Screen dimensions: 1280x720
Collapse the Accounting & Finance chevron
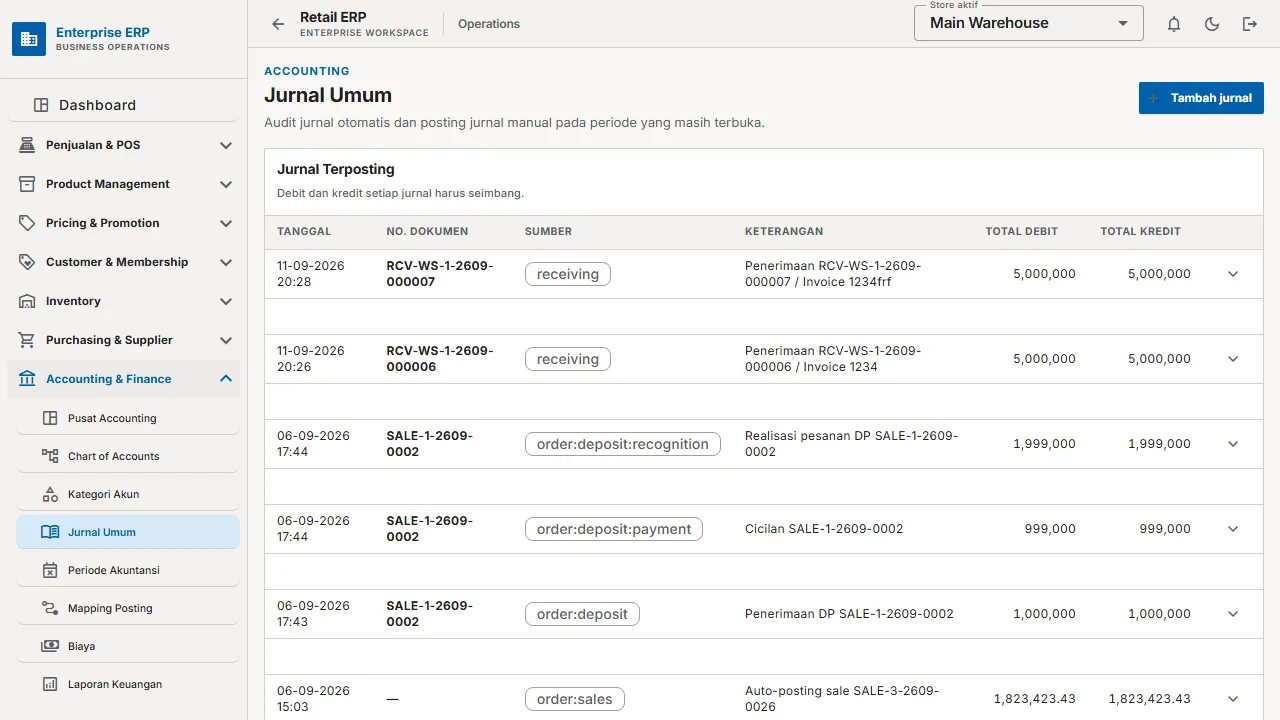coord(226,379)
